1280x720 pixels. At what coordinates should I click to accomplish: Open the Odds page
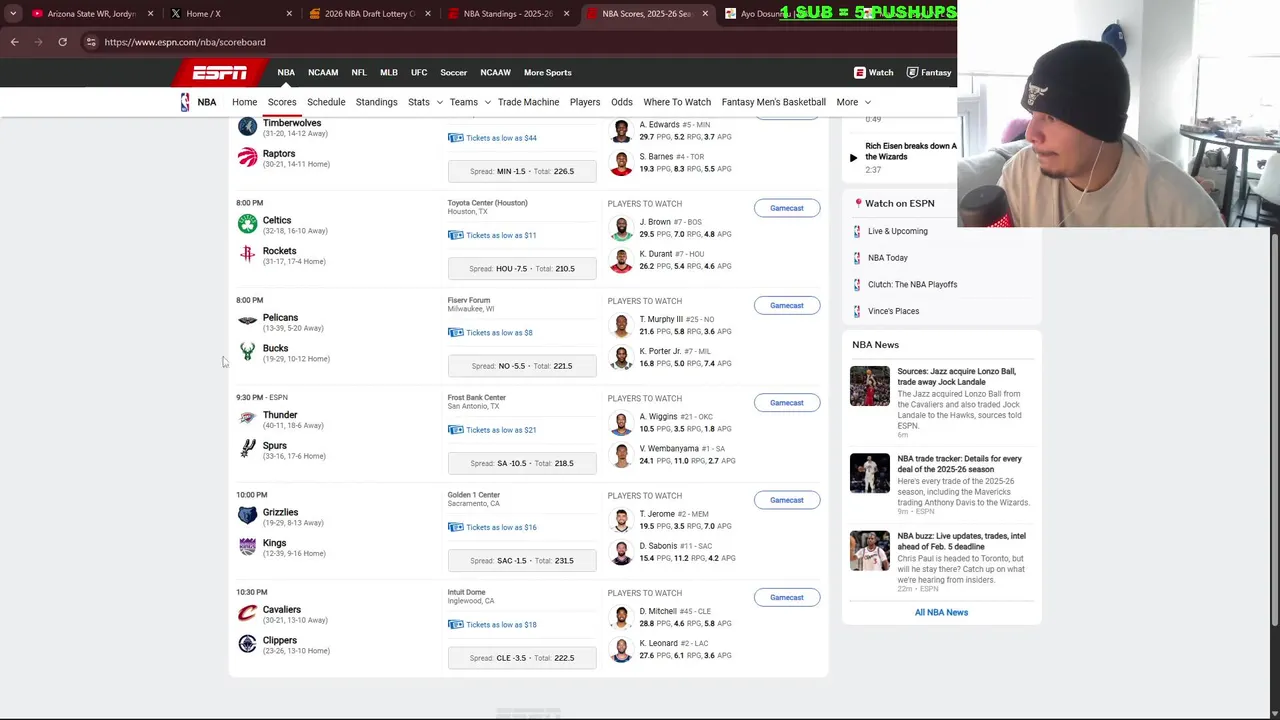pyautogui.click(x=621, y=102)
